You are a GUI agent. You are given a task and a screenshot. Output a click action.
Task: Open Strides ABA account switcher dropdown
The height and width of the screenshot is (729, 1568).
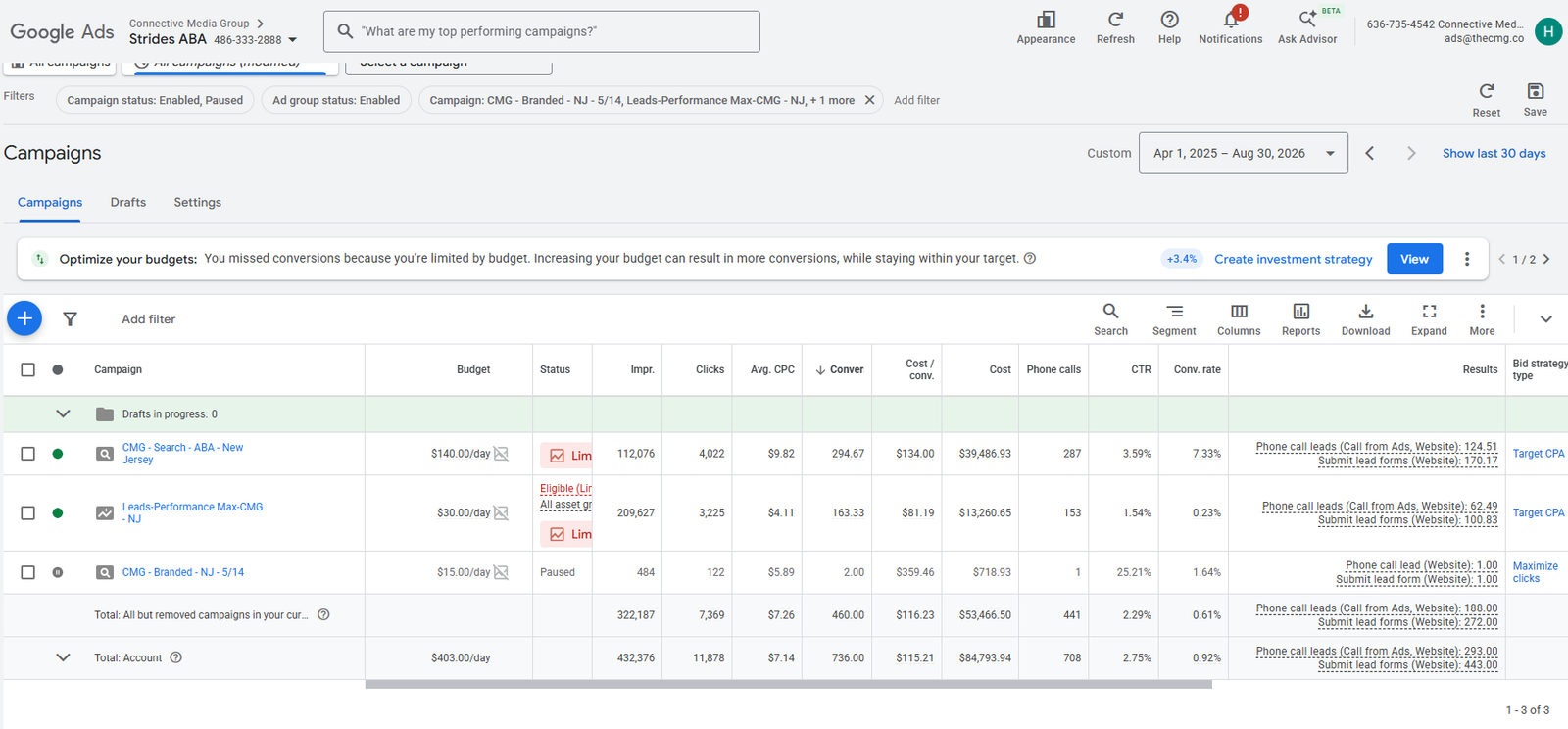pos(292,40)
